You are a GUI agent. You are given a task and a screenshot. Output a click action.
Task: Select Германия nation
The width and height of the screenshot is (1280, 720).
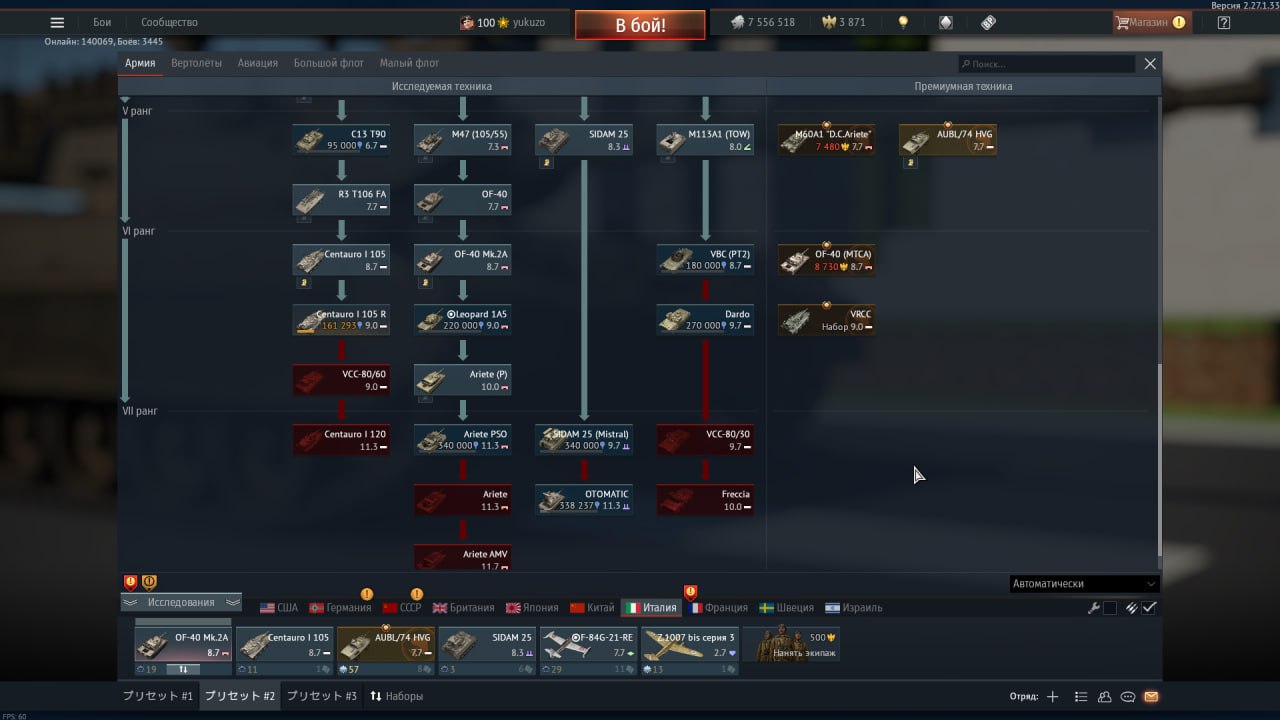click(x=340, y=608)
